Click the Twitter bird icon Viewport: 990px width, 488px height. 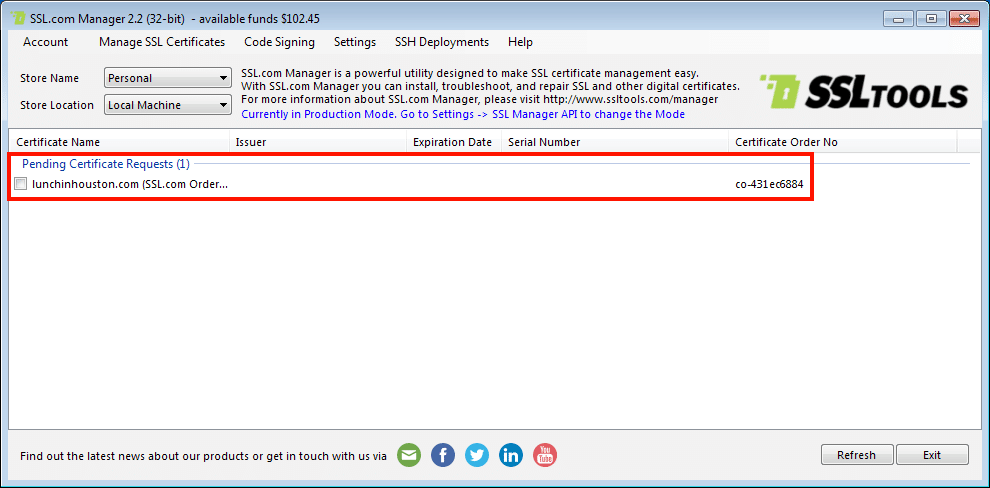pos(477,455)
